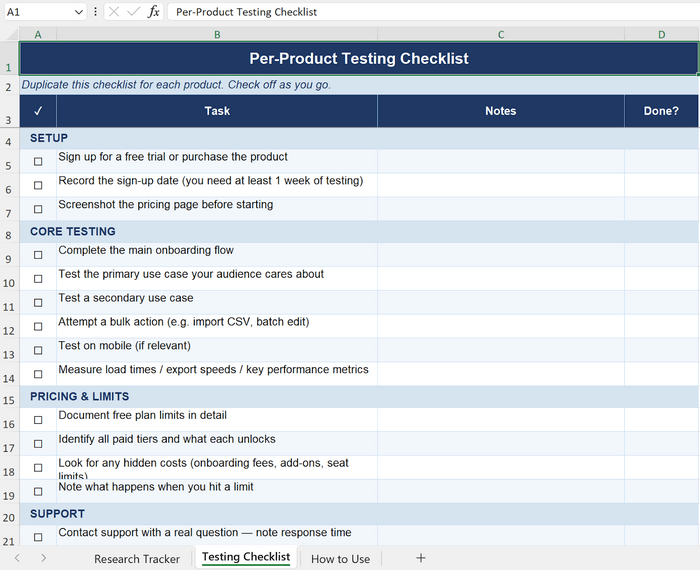Screen dimensions: 700x570
Task: Switch to the Research Tracker sheet tab
Action: click(137, 559)
